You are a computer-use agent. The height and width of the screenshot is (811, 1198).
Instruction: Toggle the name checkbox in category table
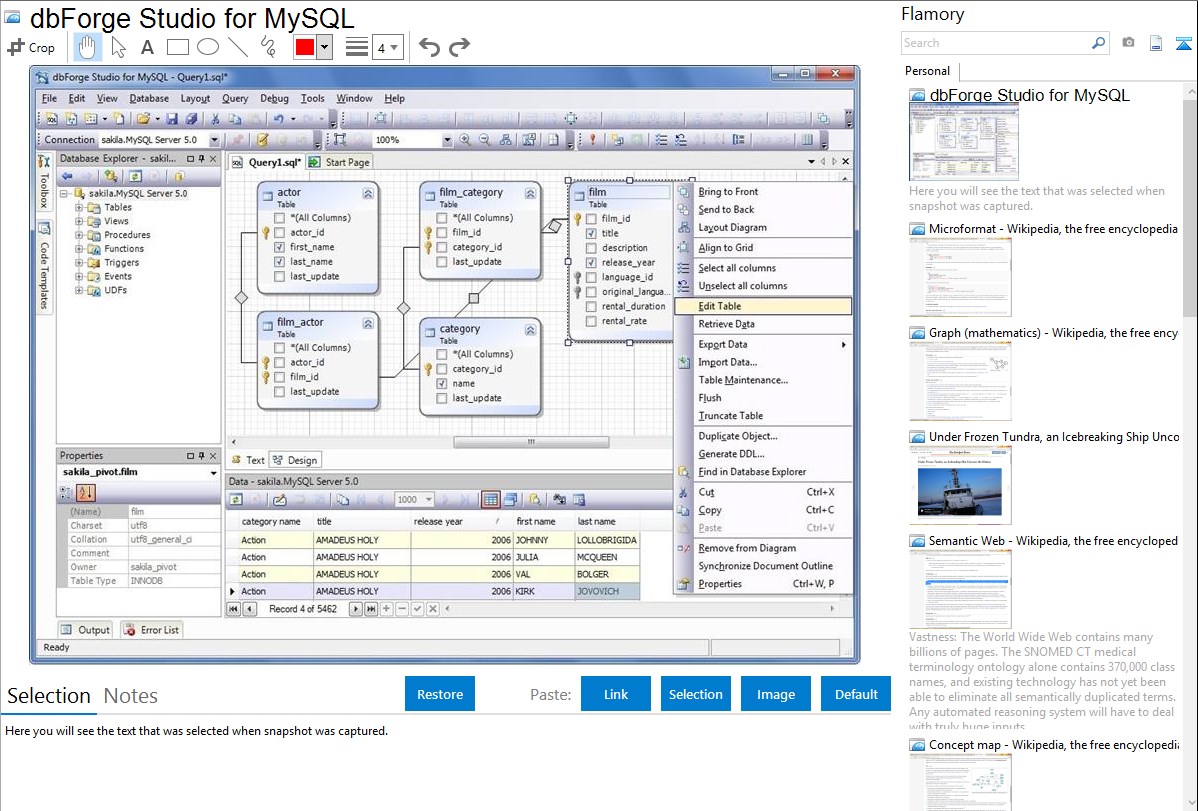coord(442,384)
